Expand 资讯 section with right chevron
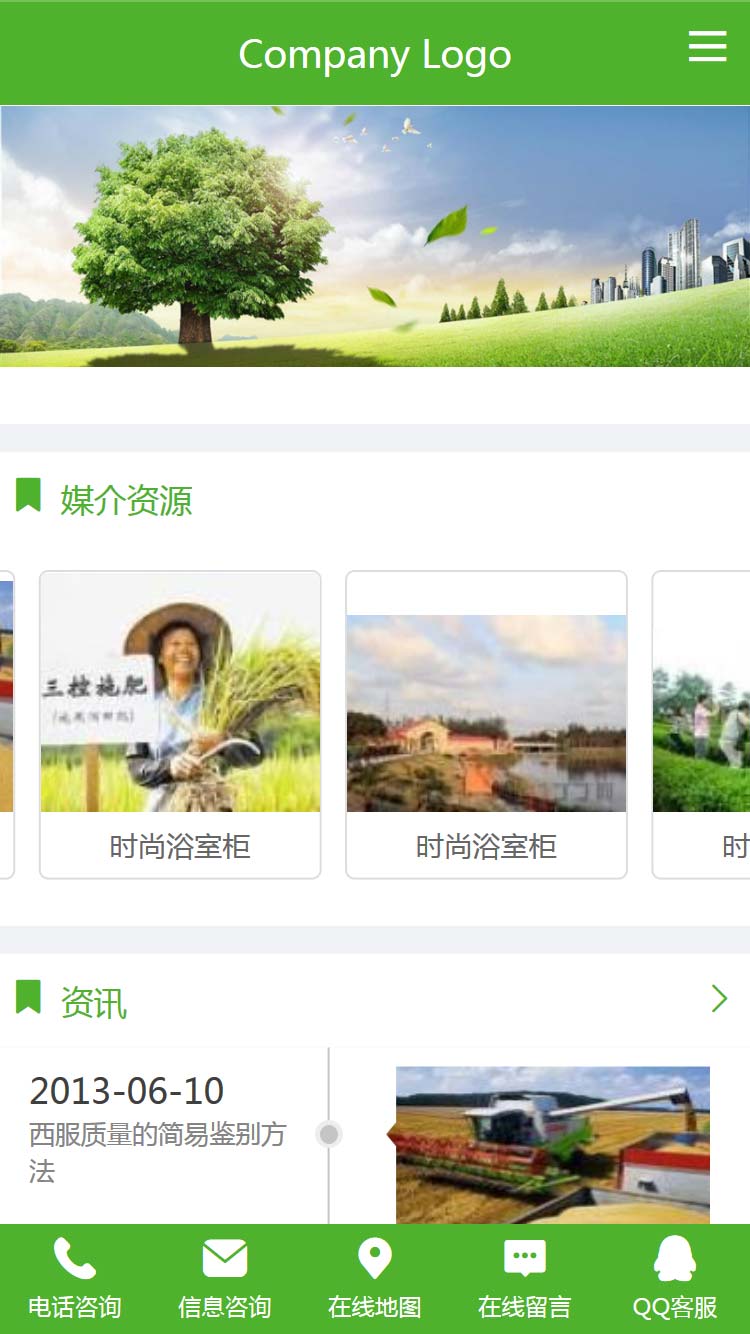The image size is (750, 1334). (719, 998)
